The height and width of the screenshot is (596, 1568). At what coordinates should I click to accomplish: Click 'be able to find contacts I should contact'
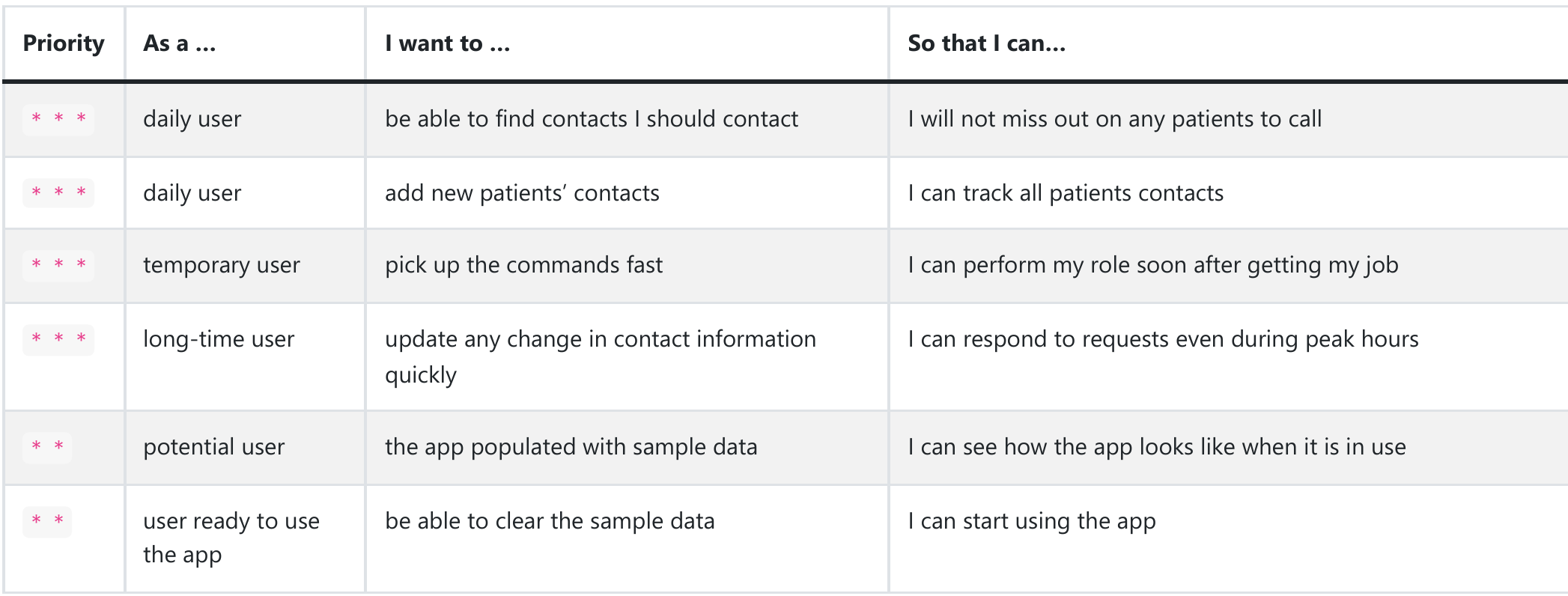coord(592,119)
